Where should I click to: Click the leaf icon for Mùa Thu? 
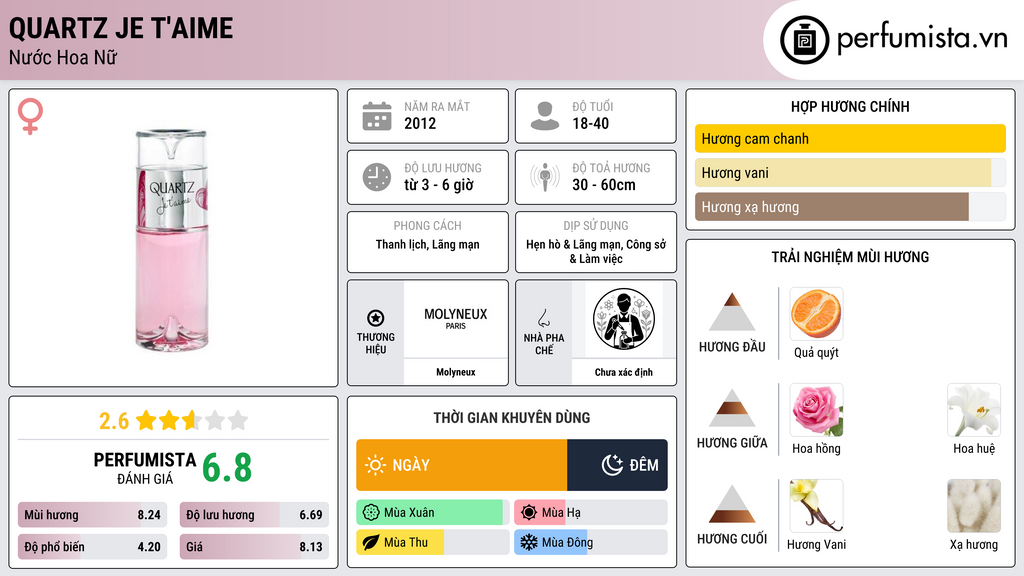click(x=371, y=542)
